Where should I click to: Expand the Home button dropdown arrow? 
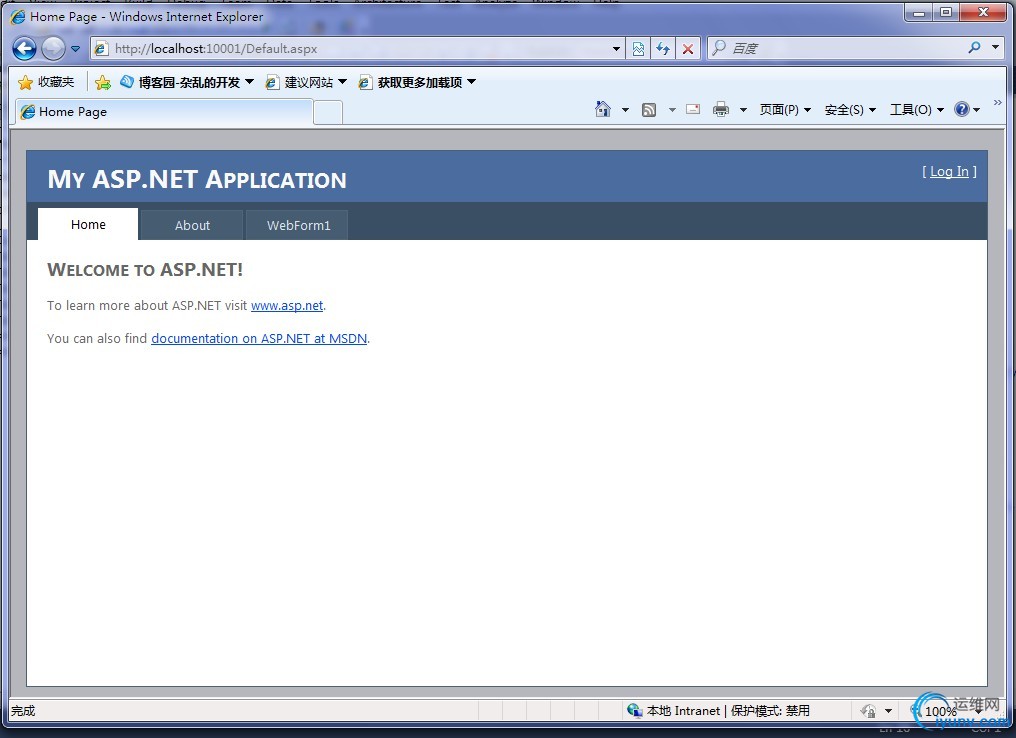[x=625, y=110]
